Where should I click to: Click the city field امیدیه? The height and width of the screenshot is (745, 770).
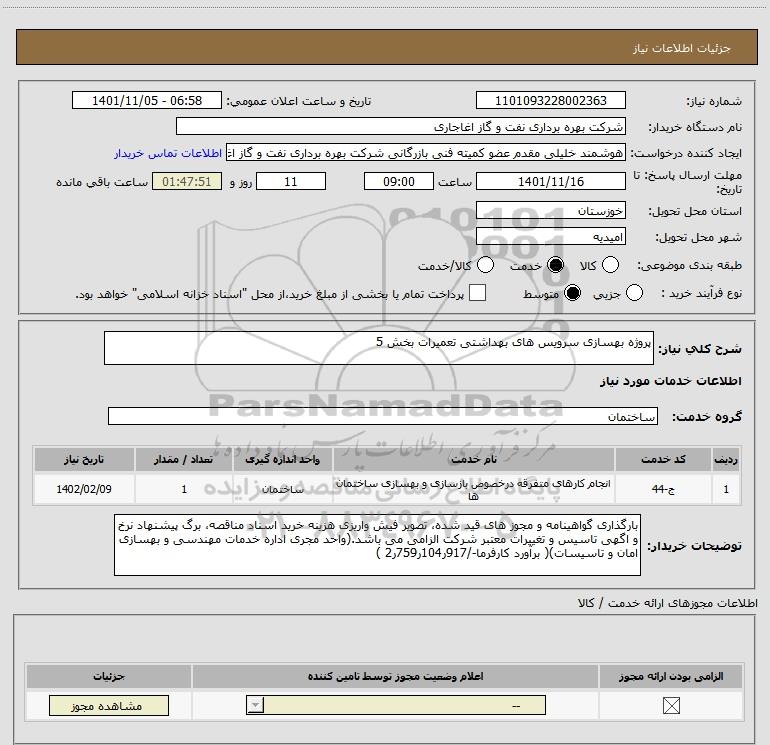click(x=550, y=237)
